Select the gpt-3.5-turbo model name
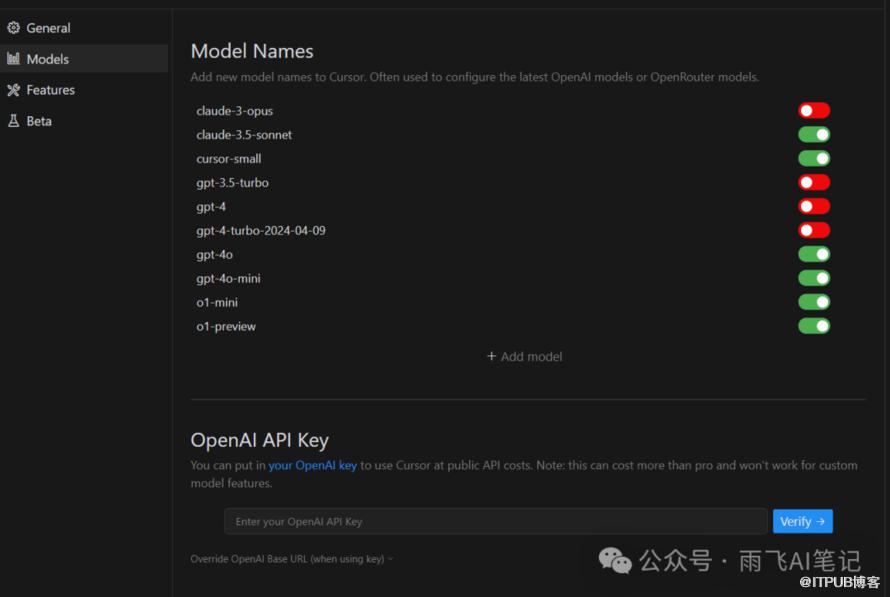 pos(232,183)
